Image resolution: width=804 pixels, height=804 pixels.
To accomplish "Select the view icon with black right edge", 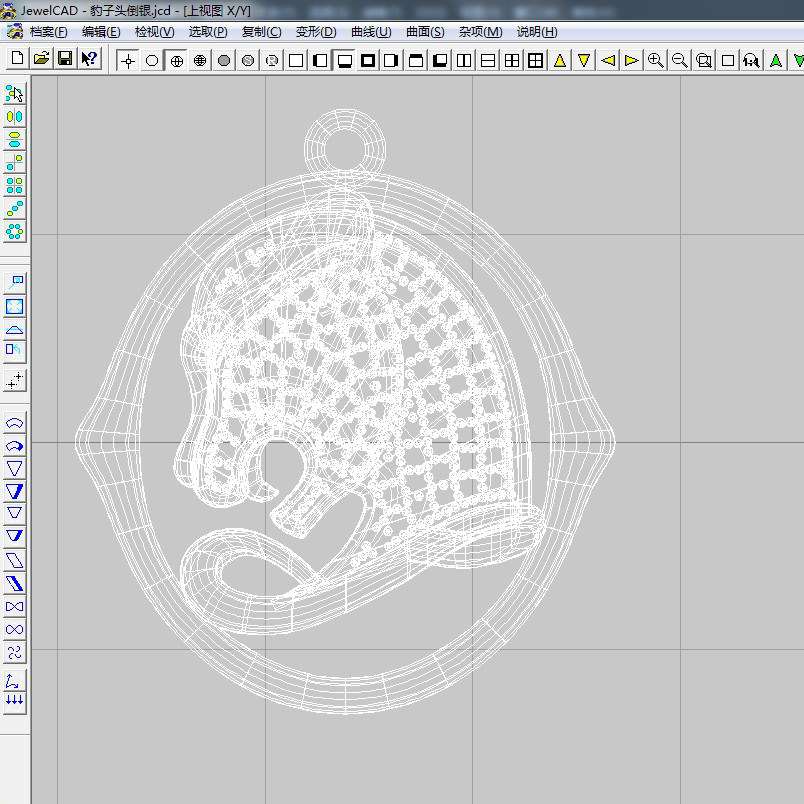I will pos(392,61).
